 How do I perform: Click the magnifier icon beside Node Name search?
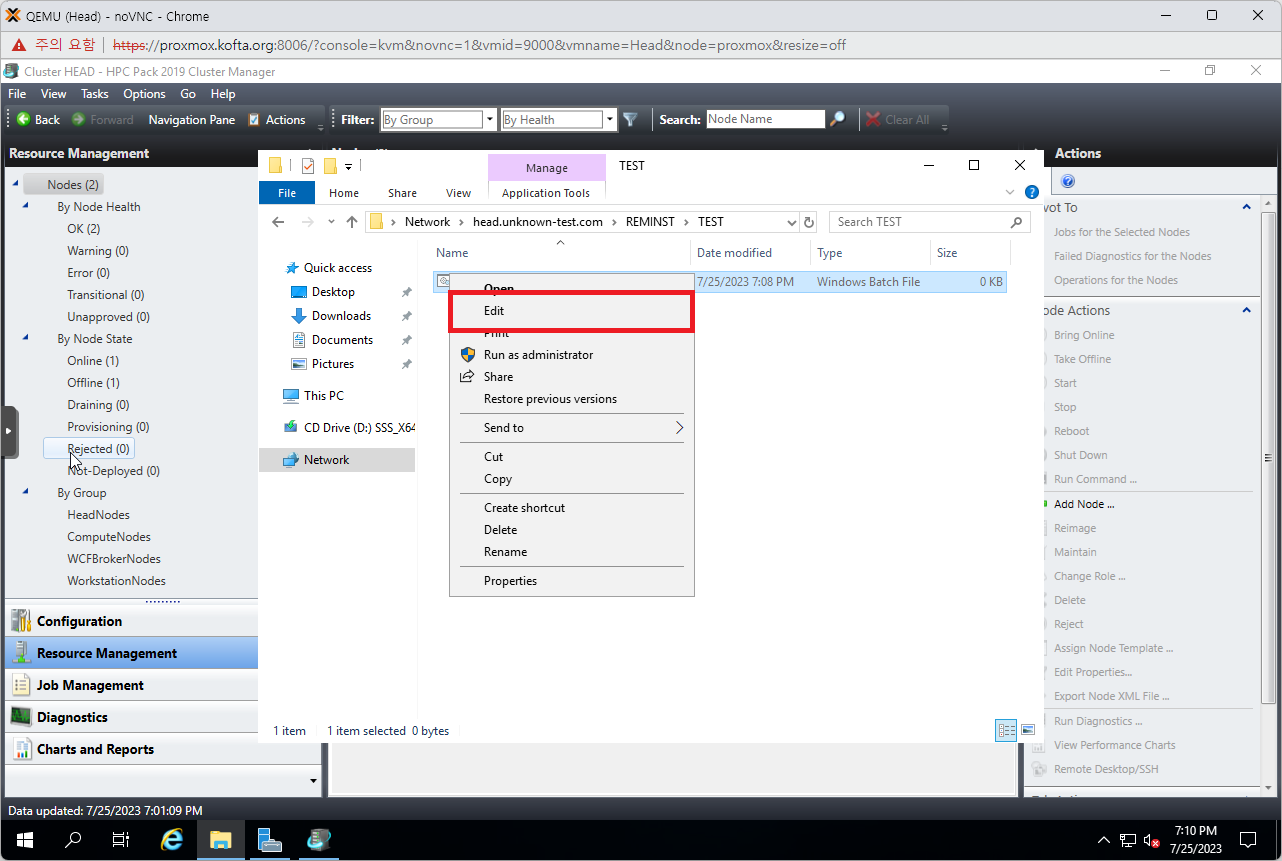838,120
